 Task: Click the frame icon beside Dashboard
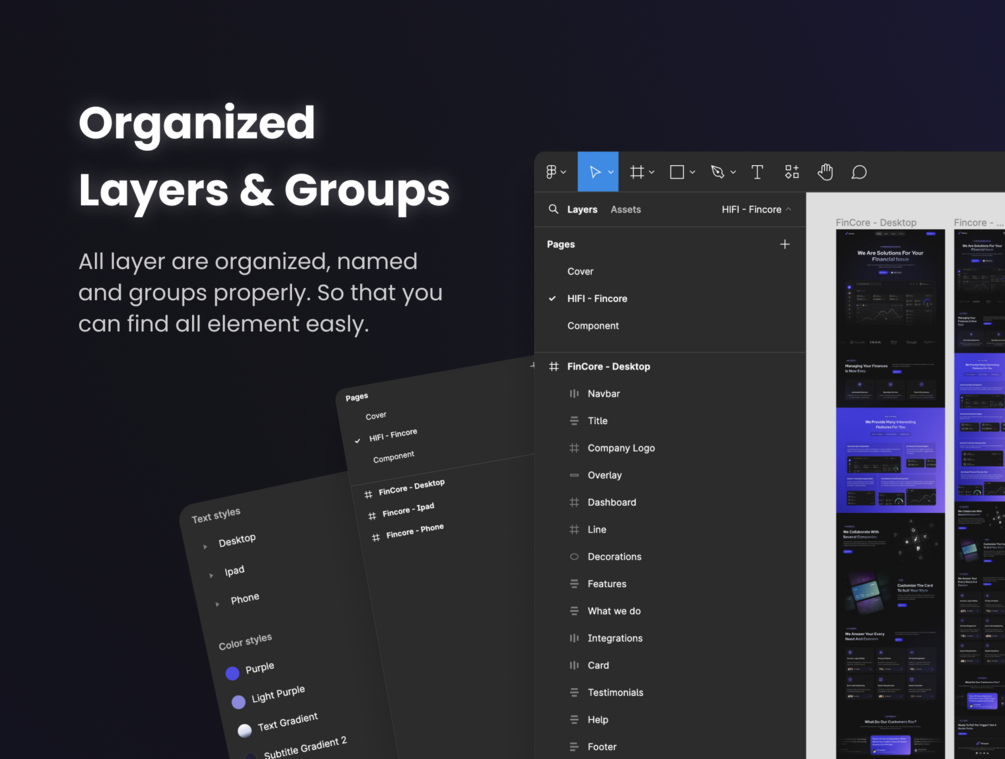pyautogui.click(x=574, y=502)
